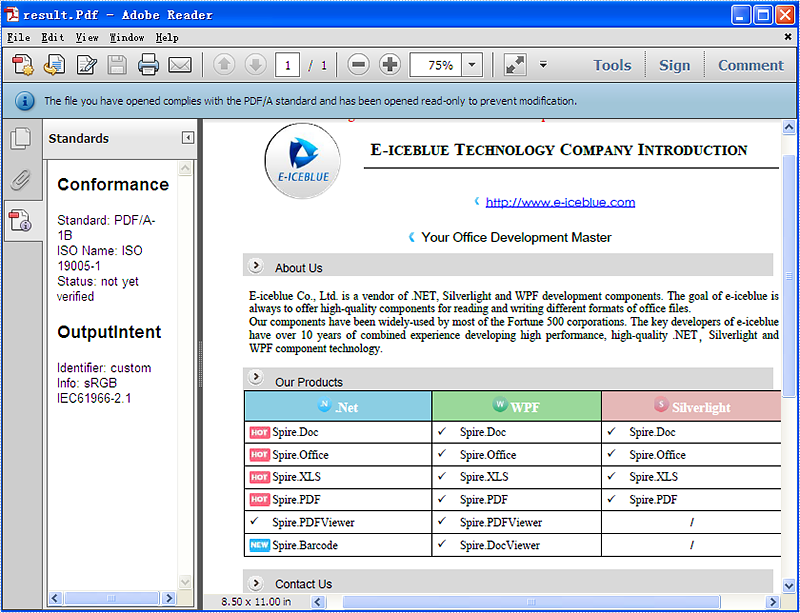Click the document vertical scrollbar thumb
The height and width of the screenshot is (613, 800).
(x=789, y=276)
